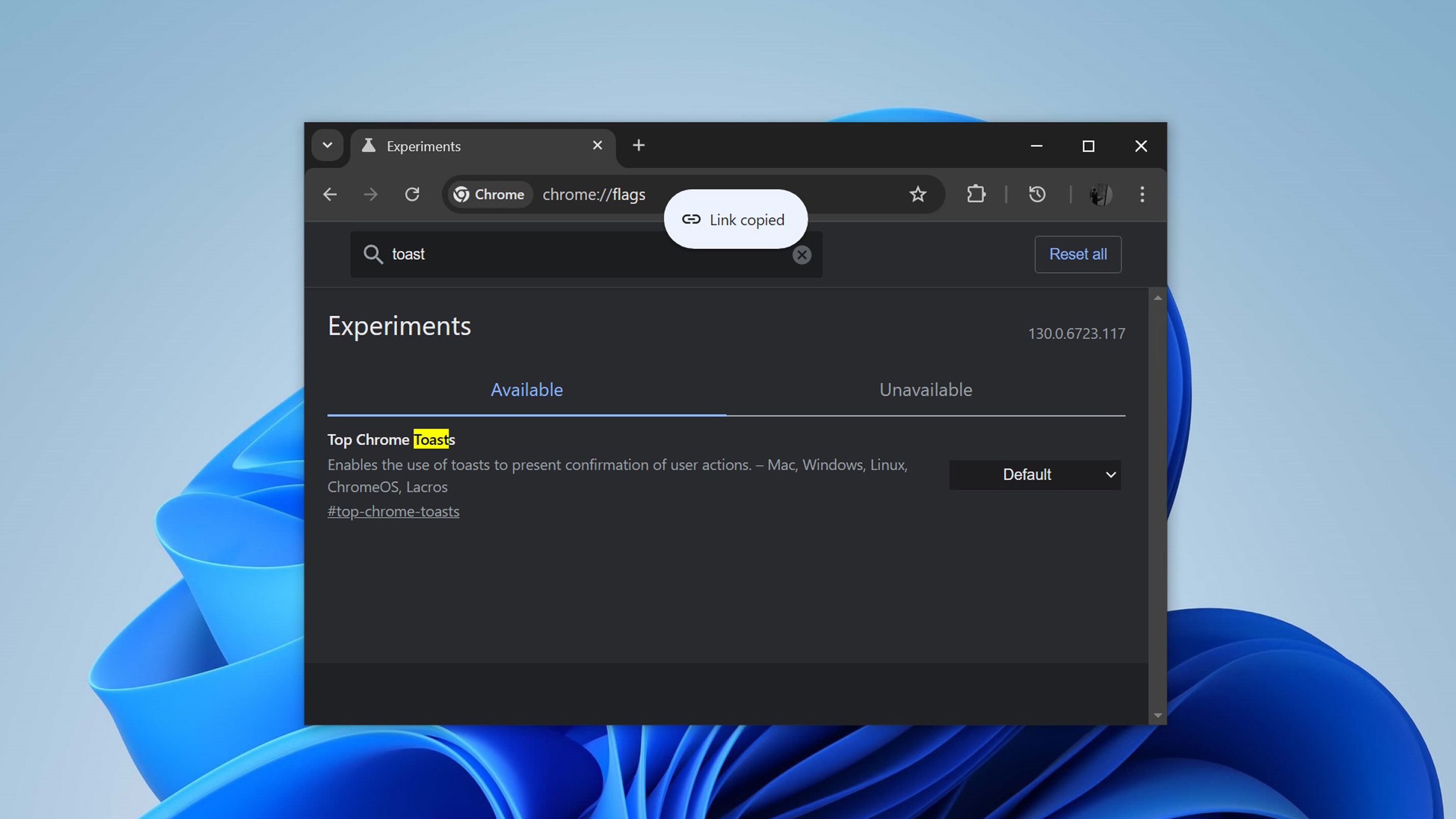Switch to the Available tab
This screenshot has width=1456, height=819.
click(x=527, y=390)
